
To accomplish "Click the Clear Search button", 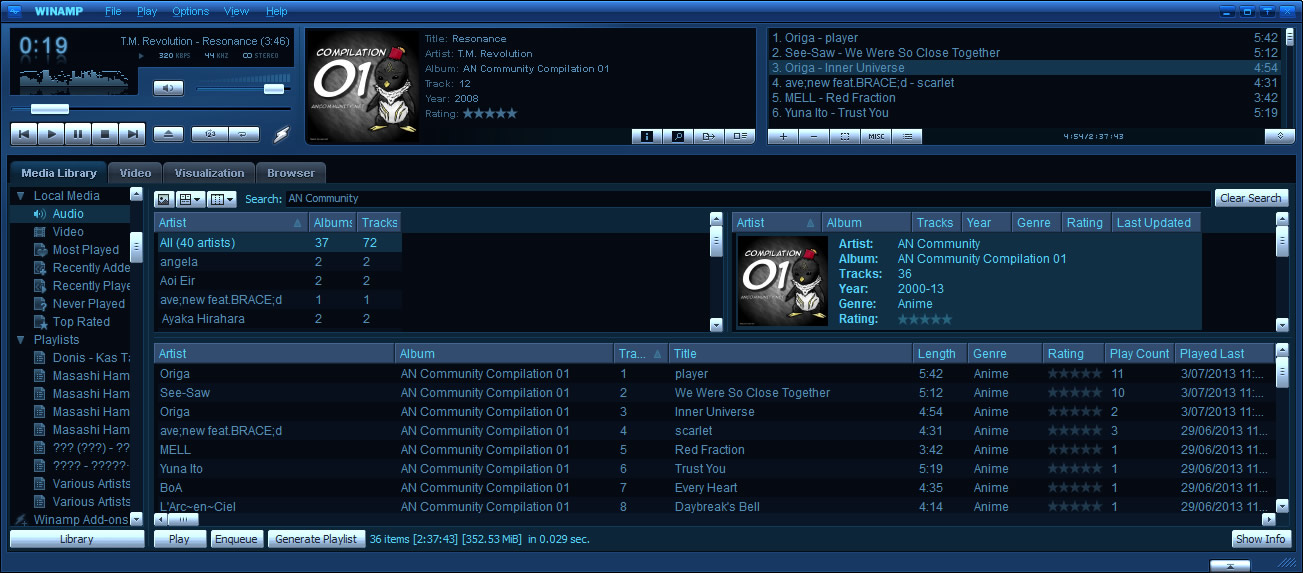I will [x=1250, y=198].
